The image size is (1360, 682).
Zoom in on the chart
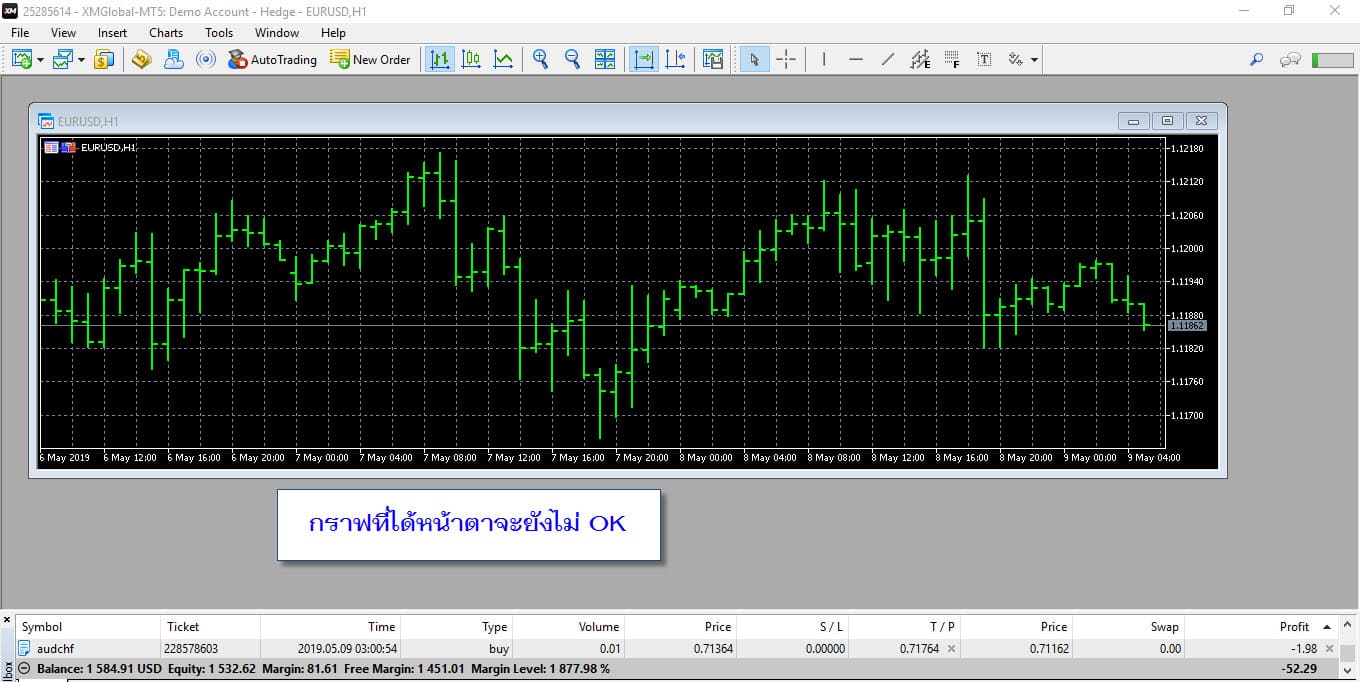click(540, 59)
